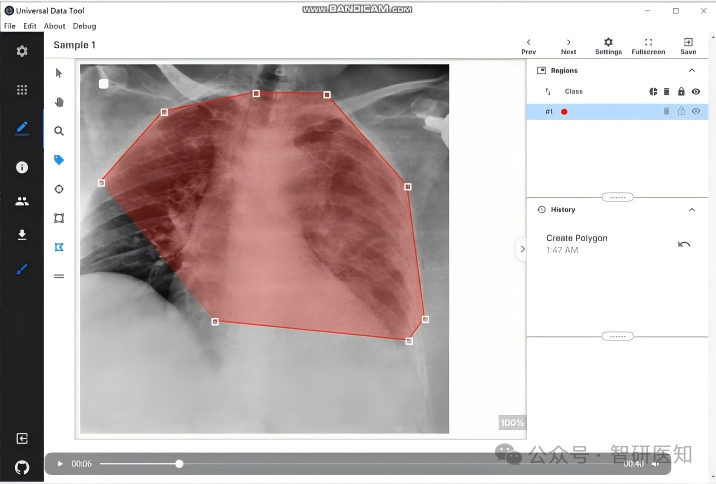Click the Save button
716x484 pixels.
point(689,46)
